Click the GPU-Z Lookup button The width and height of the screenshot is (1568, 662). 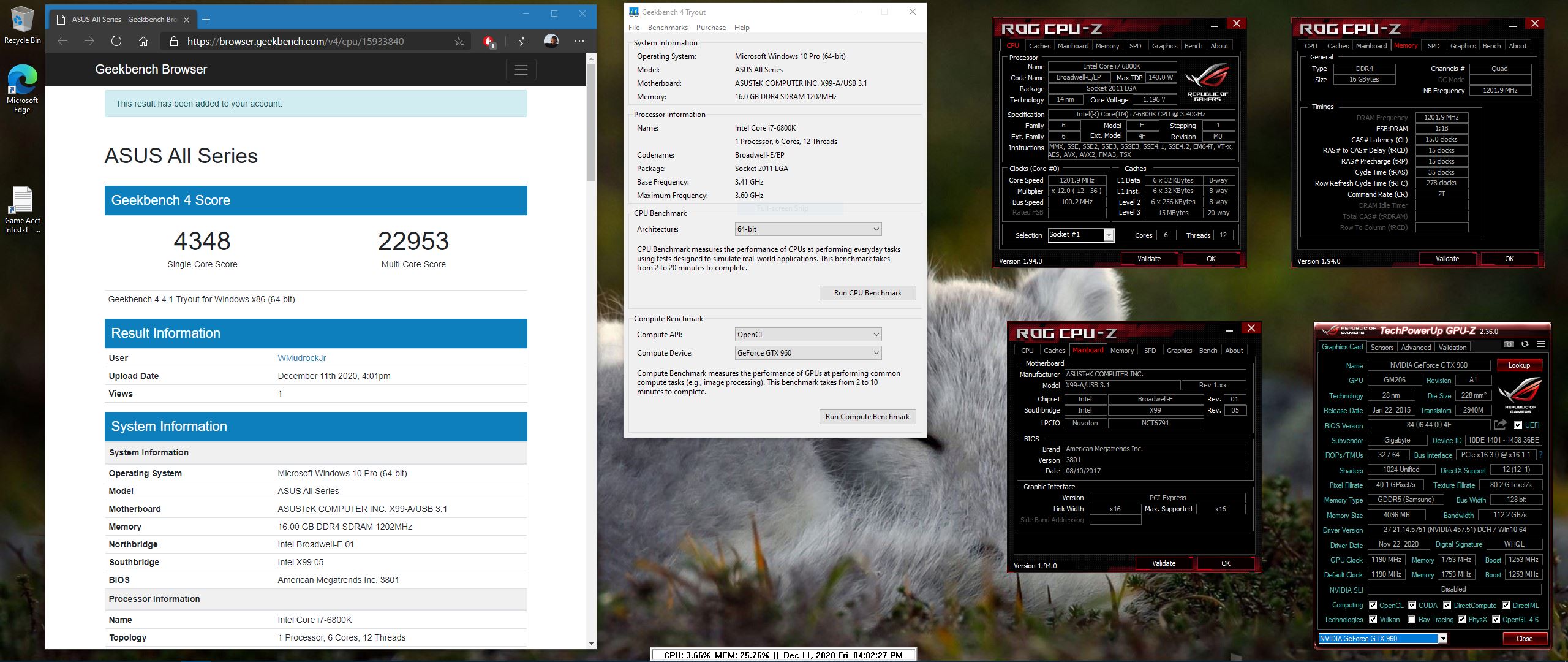[x=1519, y=365]
